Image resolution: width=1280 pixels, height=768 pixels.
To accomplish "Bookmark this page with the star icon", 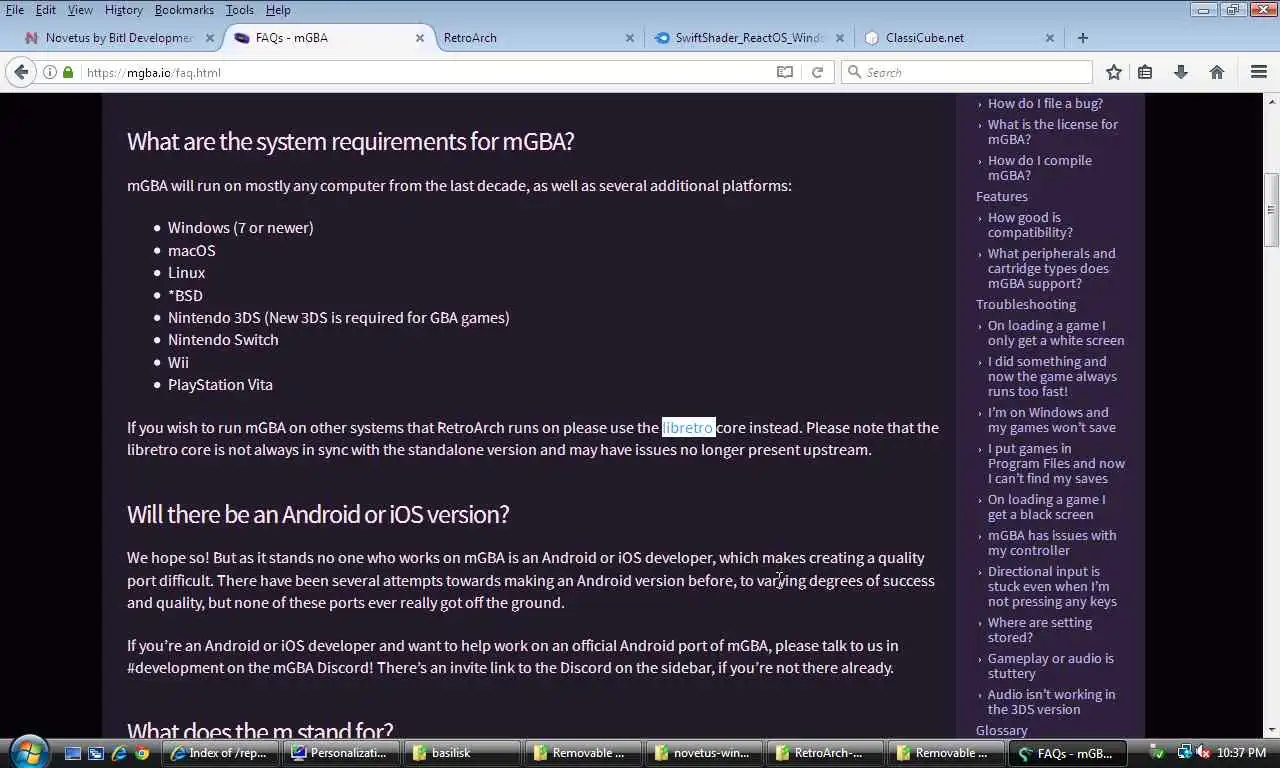I will click(1114, 72).
